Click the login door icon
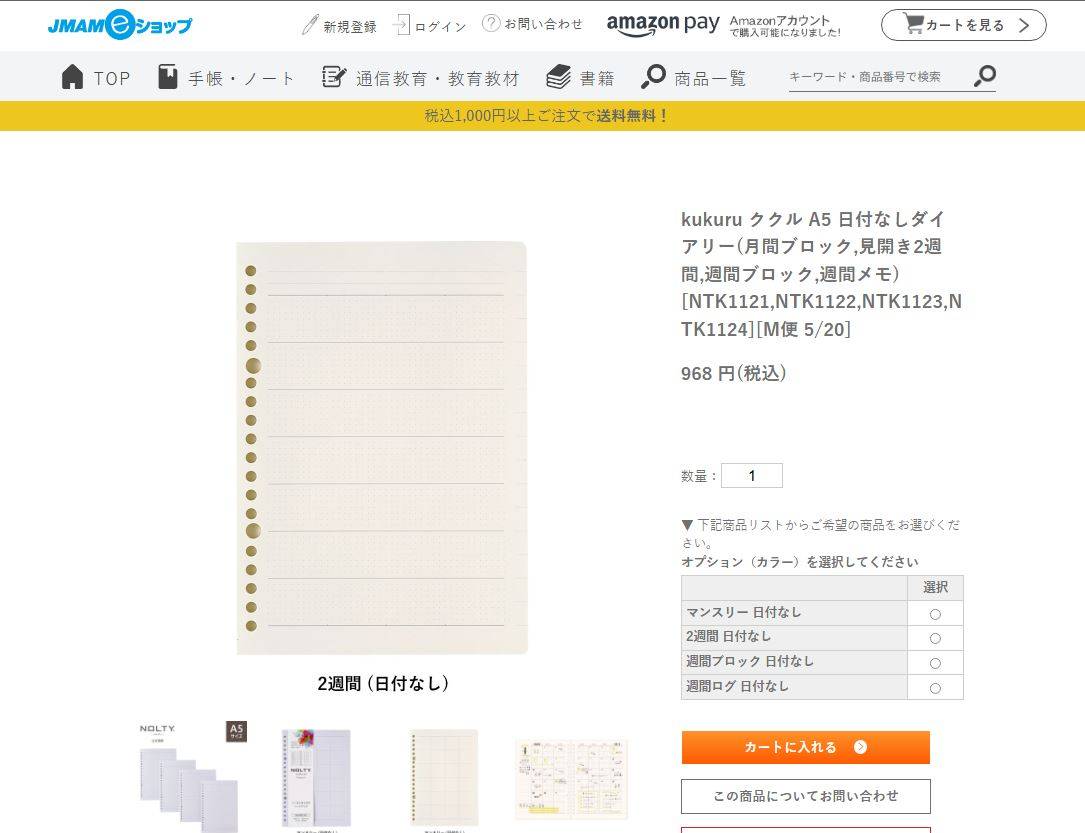Screen dimensions: 1085x833 click(402, 25)
